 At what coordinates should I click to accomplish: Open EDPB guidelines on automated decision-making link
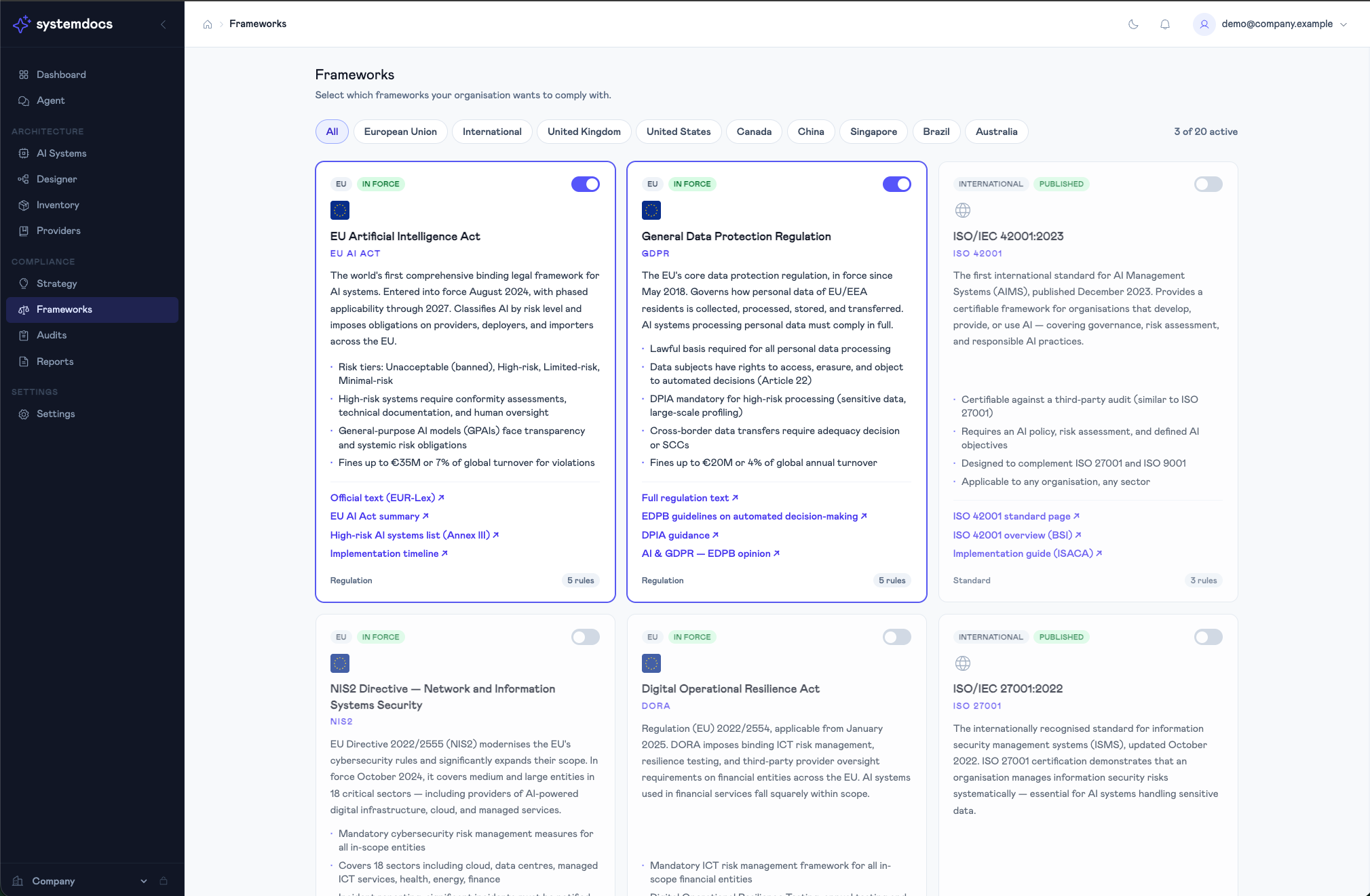pos(755,516)
